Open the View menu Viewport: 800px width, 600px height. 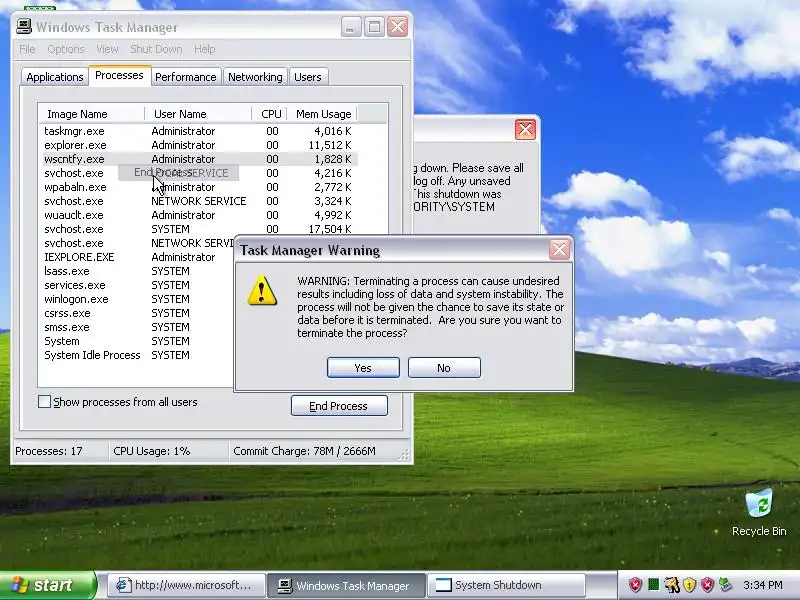107,49
